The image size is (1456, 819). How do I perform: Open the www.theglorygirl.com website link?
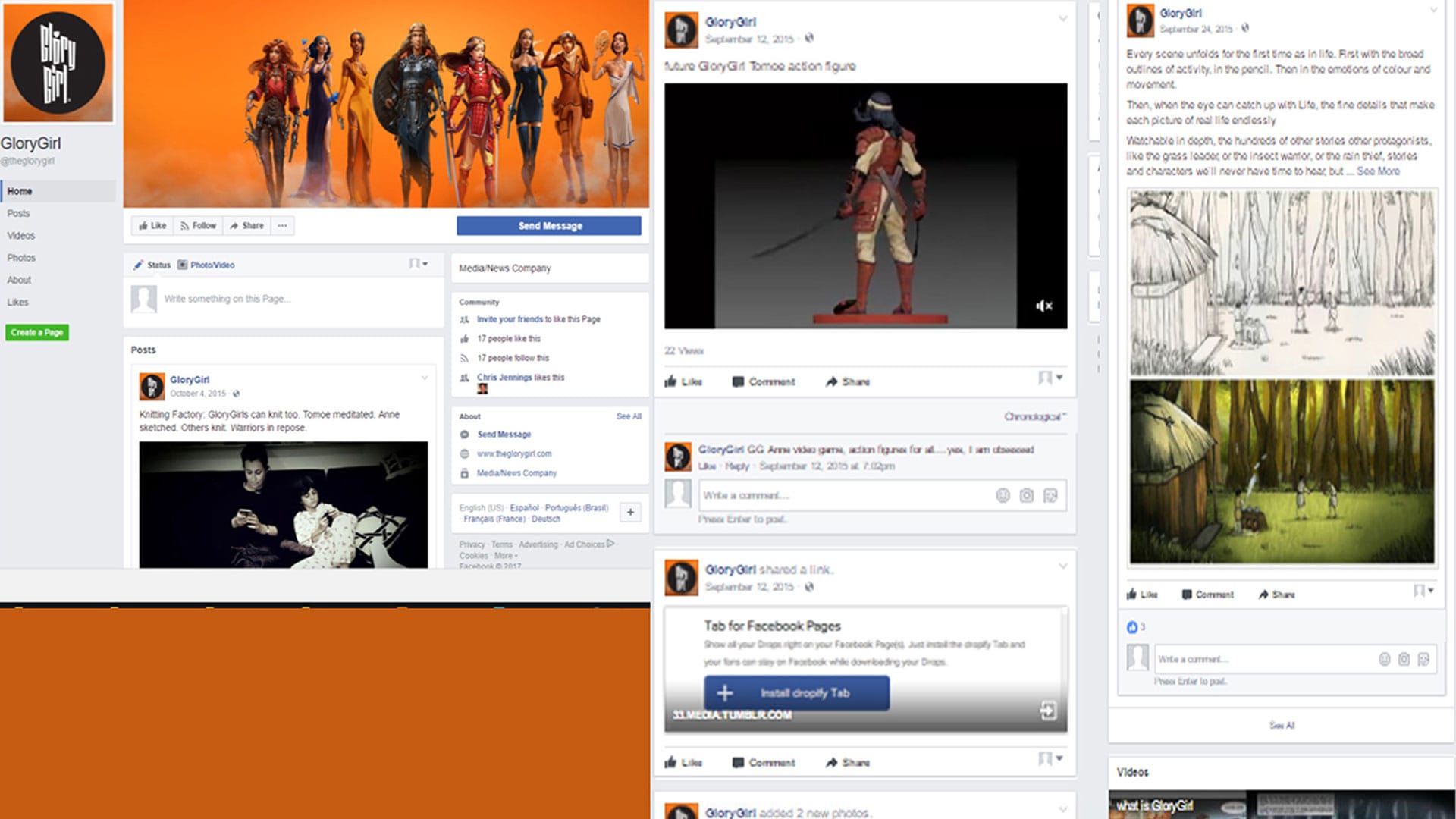coord(514,454)
